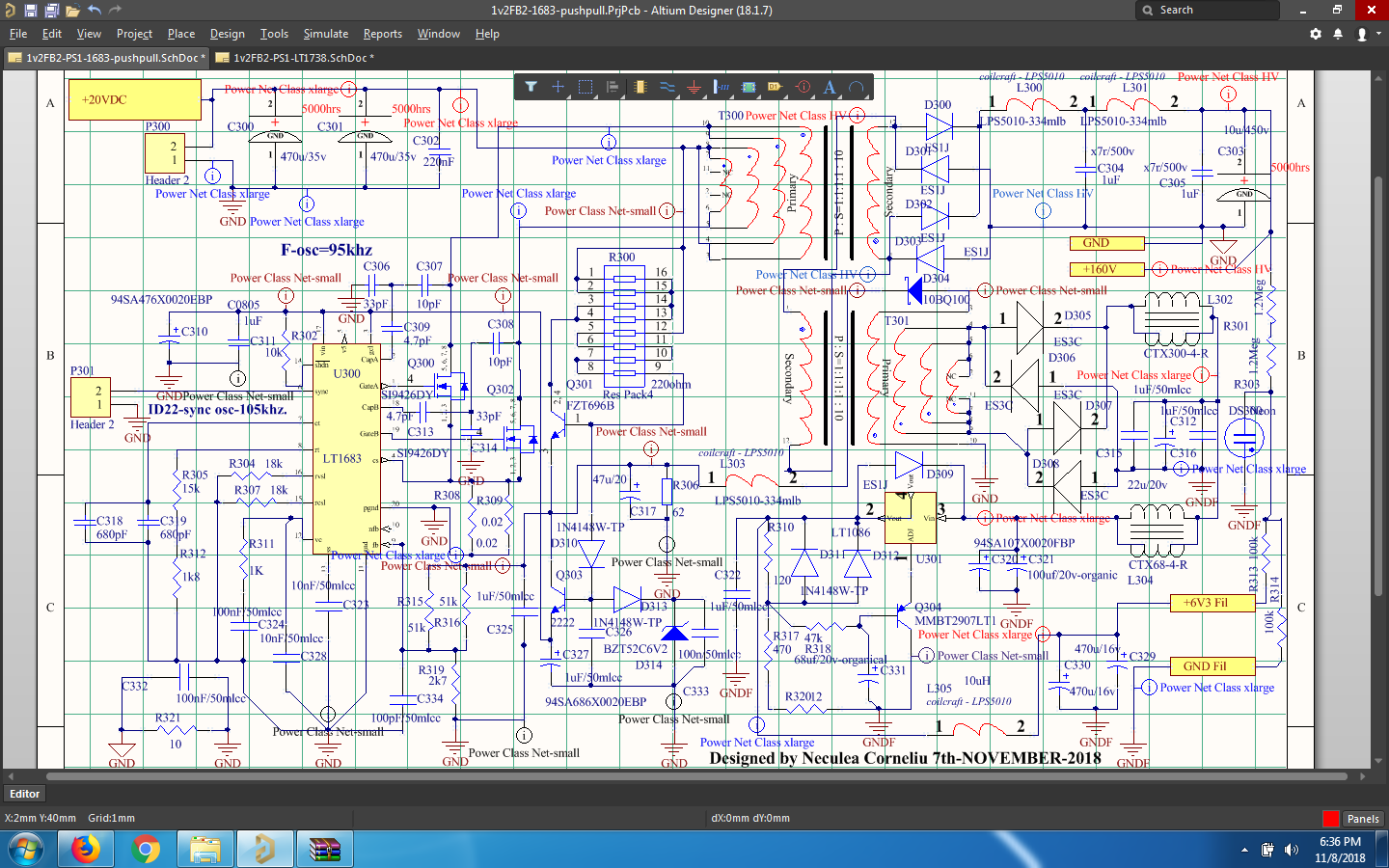Click the Altium logo icon in title bar
1389x868 pixels.
[9, 11]
